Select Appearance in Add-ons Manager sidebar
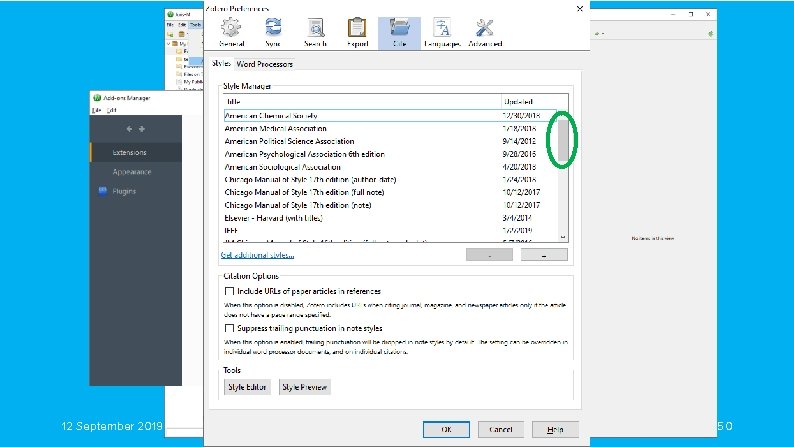This screenshot has width=794, height=447. [x=136, y=172]
